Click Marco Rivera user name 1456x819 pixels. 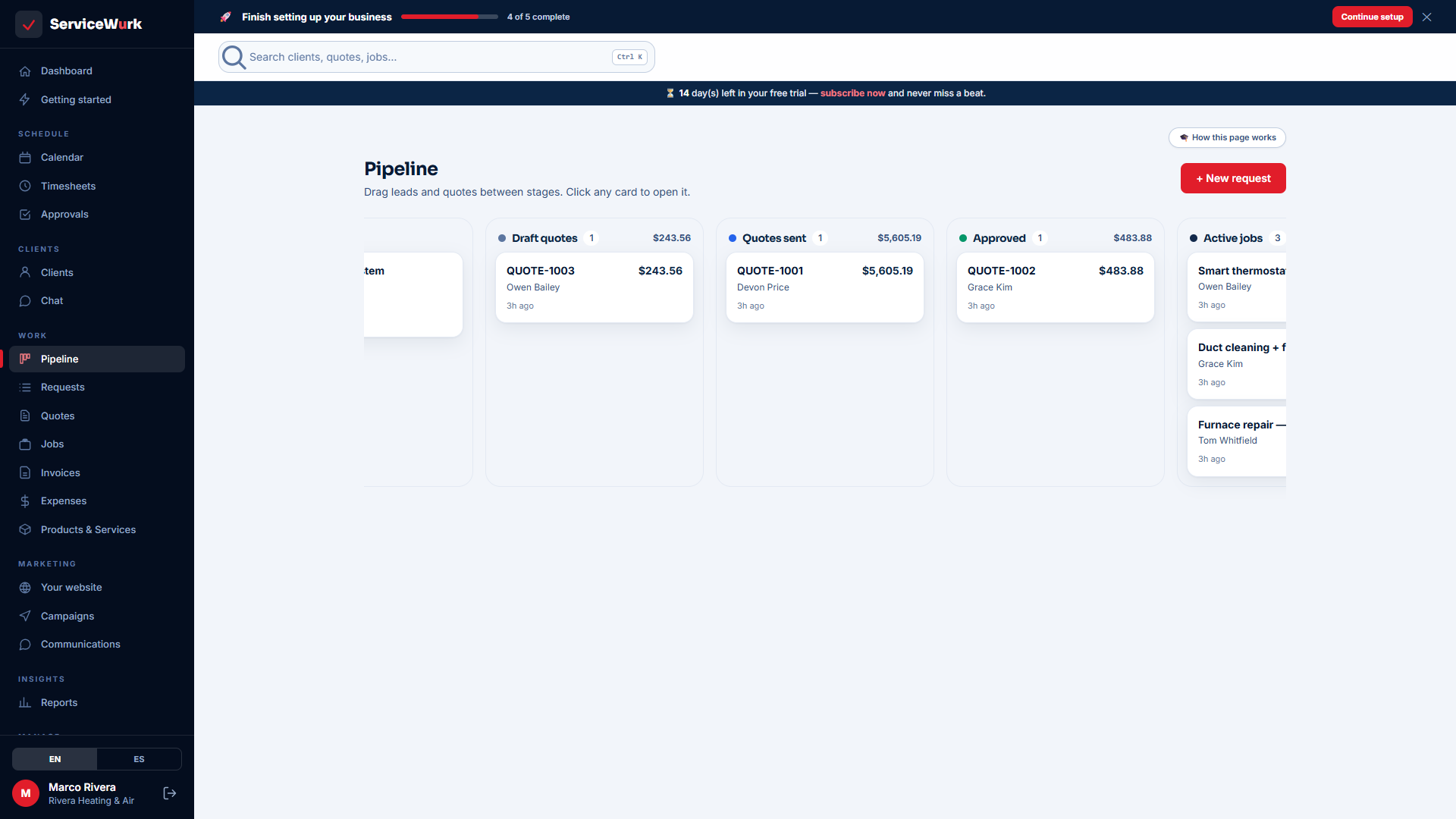(x=82, y=787)
